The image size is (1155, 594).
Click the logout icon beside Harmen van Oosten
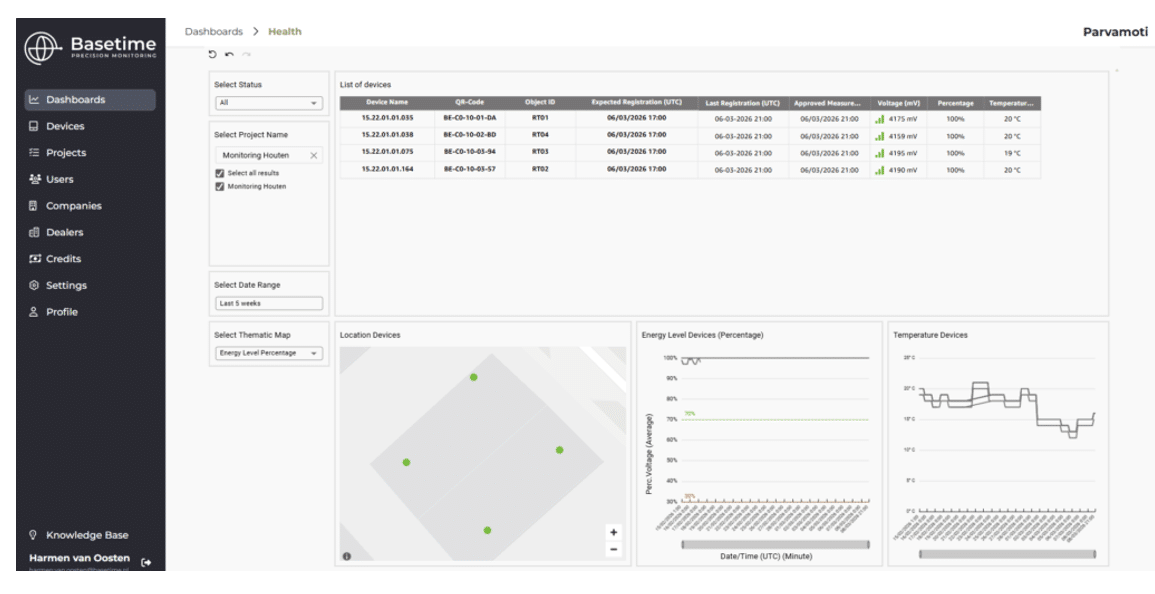tap(146, 562)
